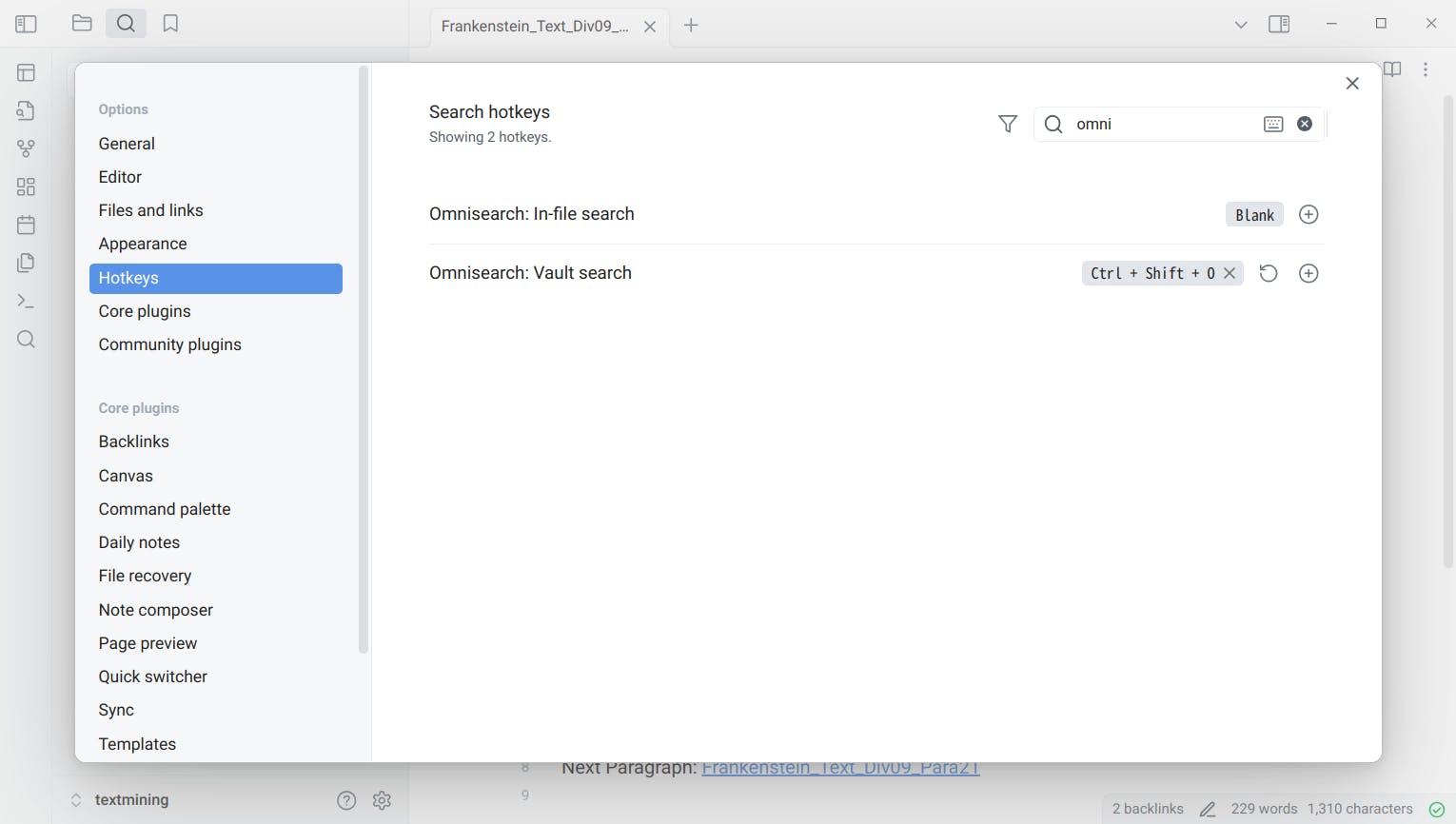1456x824 pixels.
Task: Clear the hotkey search text
Action: pyautogui.click(x=1305, y=124)
